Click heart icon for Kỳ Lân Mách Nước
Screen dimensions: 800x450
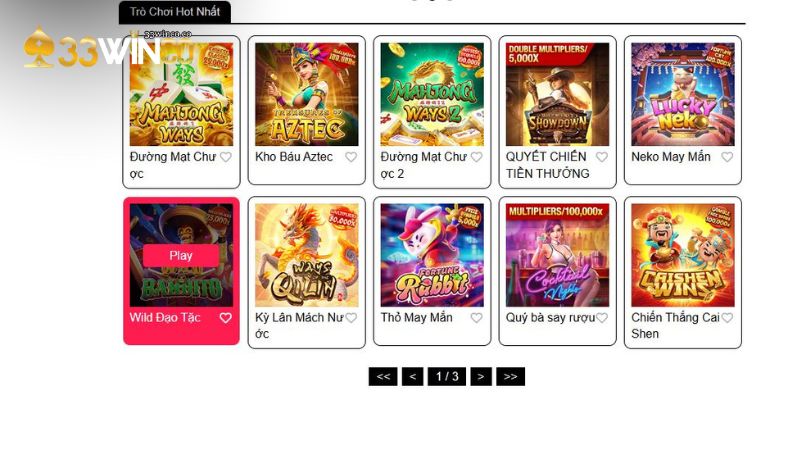(351, 318)
